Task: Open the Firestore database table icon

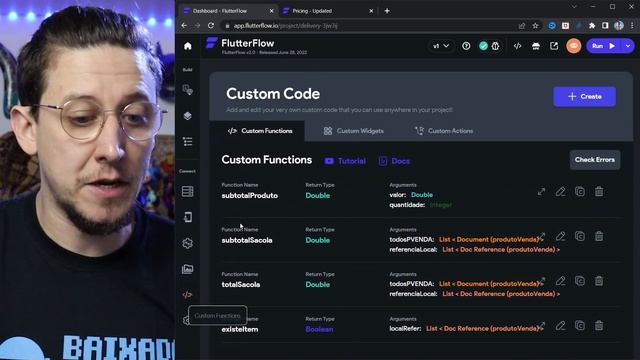Action: [x=187, y=191]
